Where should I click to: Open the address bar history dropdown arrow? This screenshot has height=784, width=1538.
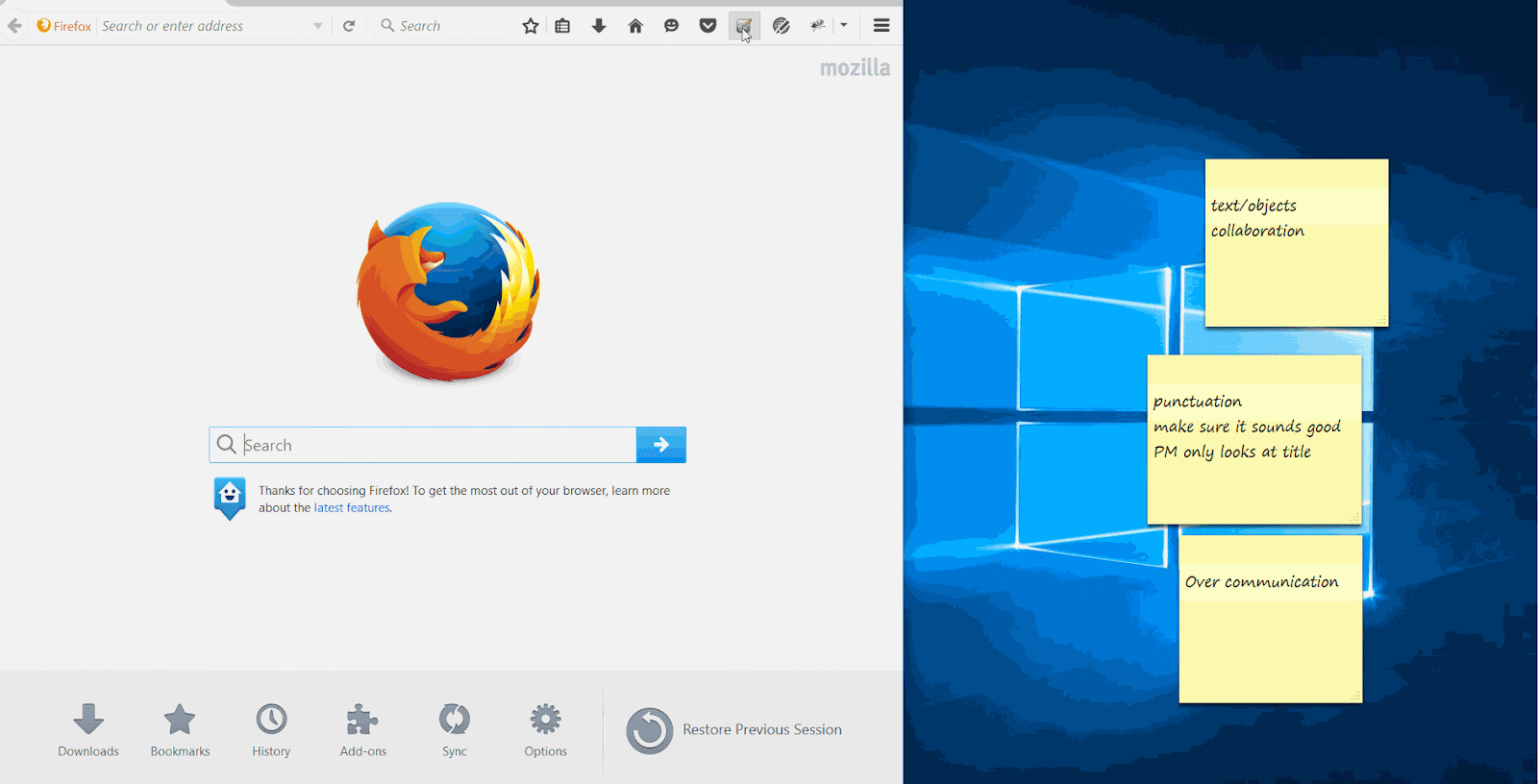pos(318,26)
